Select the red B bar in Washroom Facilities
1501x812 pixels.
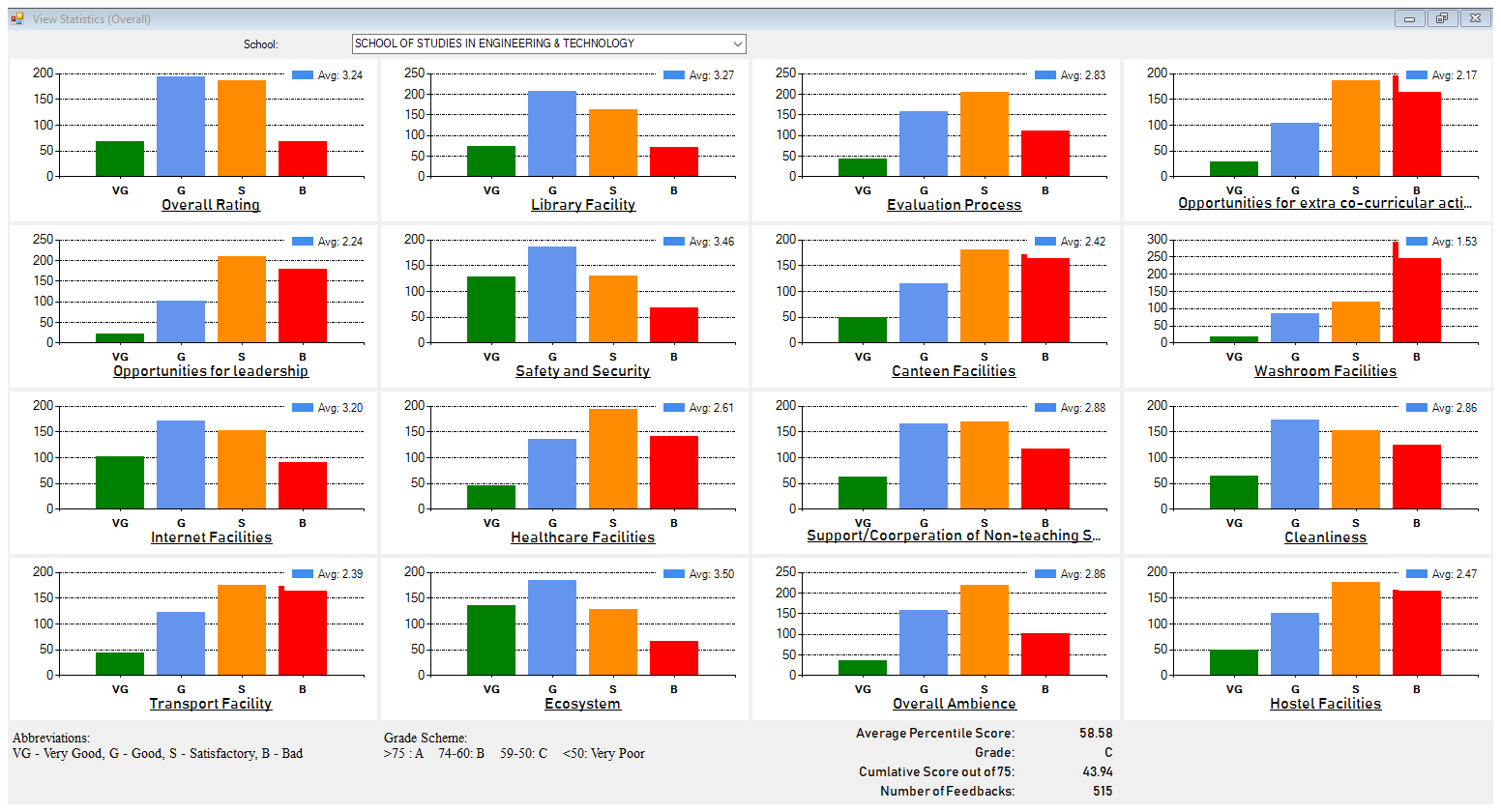tap(1417, 300)
